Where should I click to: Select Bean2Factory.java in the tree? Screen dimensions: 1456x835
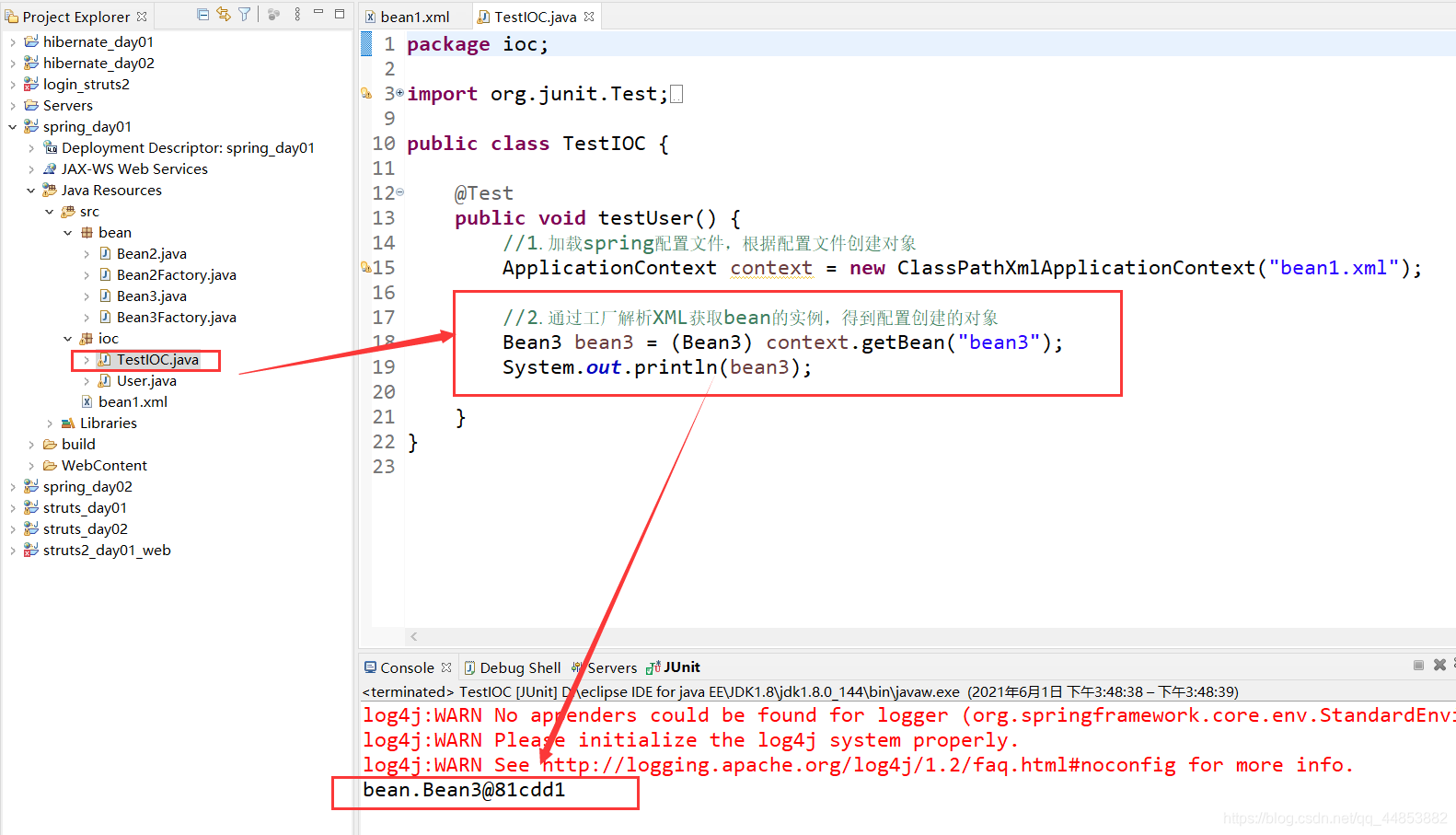(176, 275)
